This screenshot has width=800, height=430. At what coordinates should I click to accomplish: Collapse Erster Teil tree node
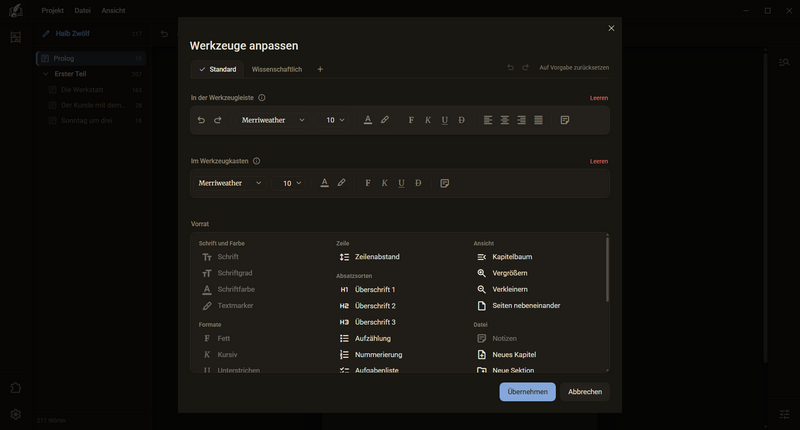tap(46, 74)
